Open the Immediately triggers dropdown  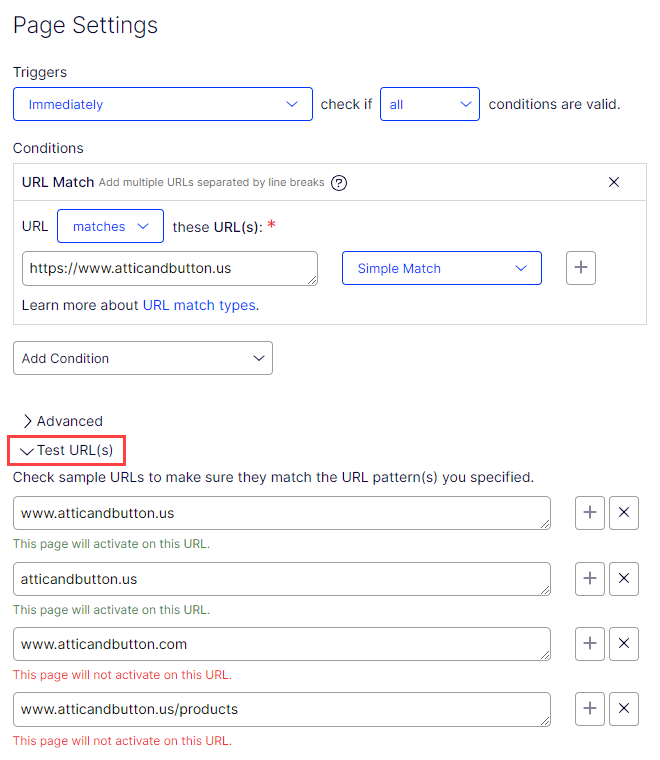click(163, 104)
